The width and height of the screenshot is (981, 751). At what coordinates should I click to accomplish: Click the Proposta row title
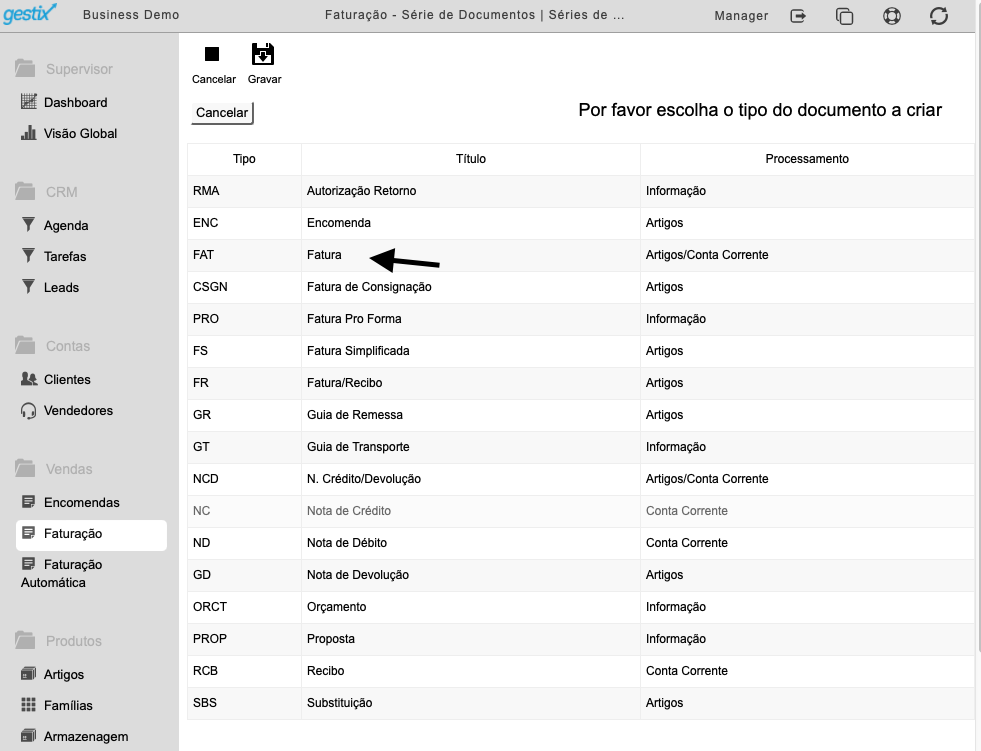click(x=330, y=638)
